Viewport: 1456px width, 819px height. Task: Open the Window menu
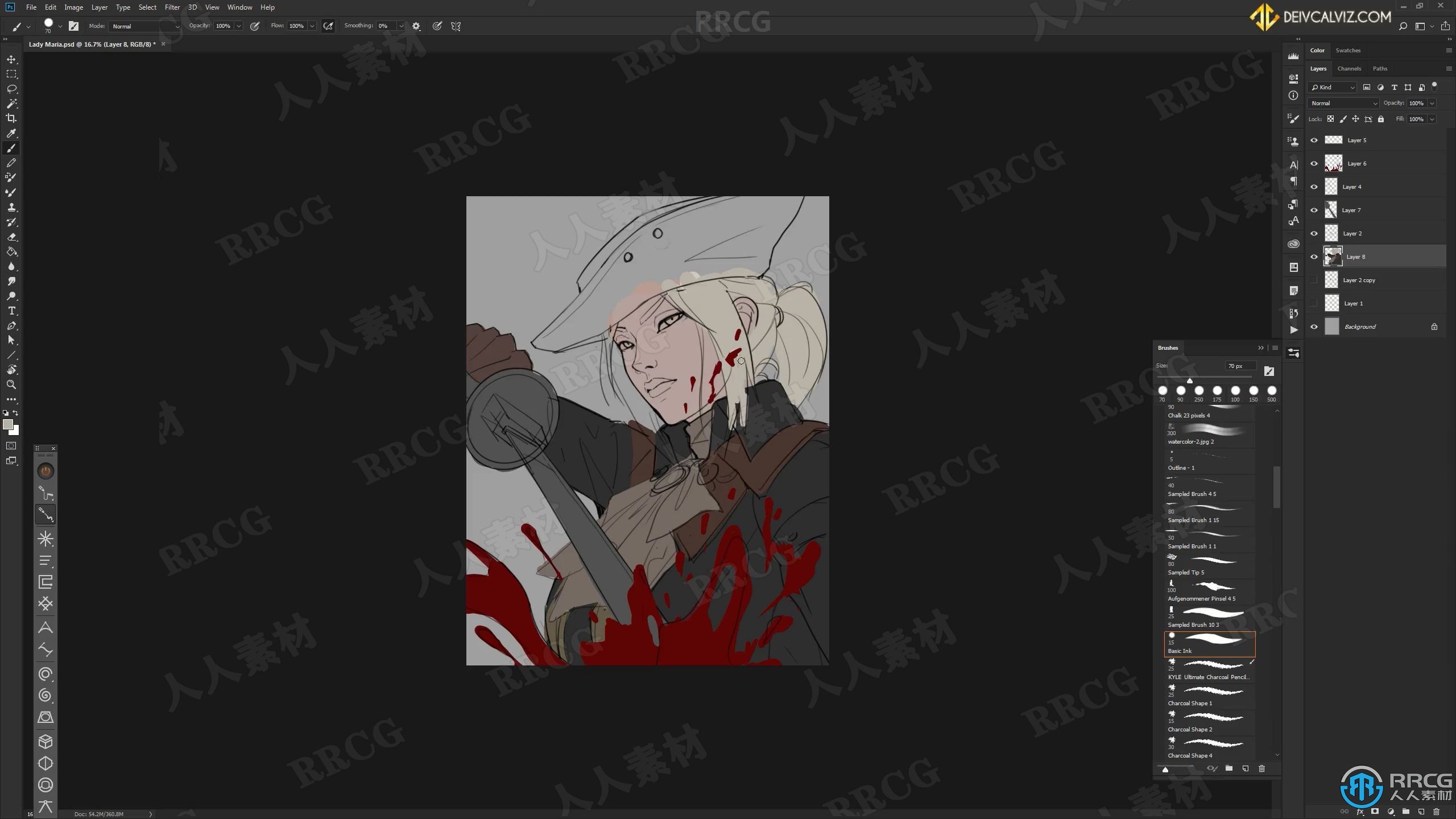pos(239,7)
